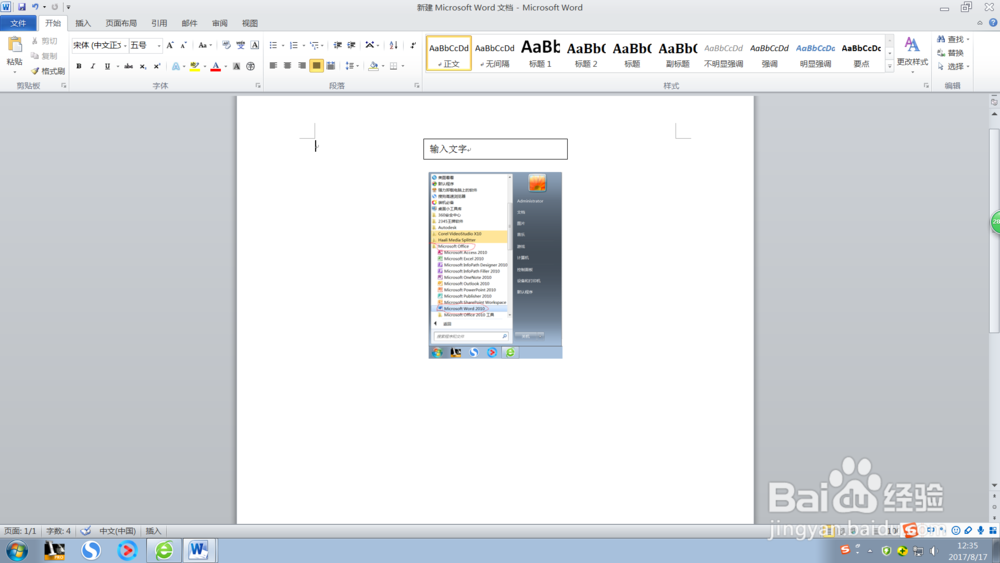The width and height of the screenshot is (1000, 563).
Task: Open the Font dialog launcher
Action: tap(258, 85)
